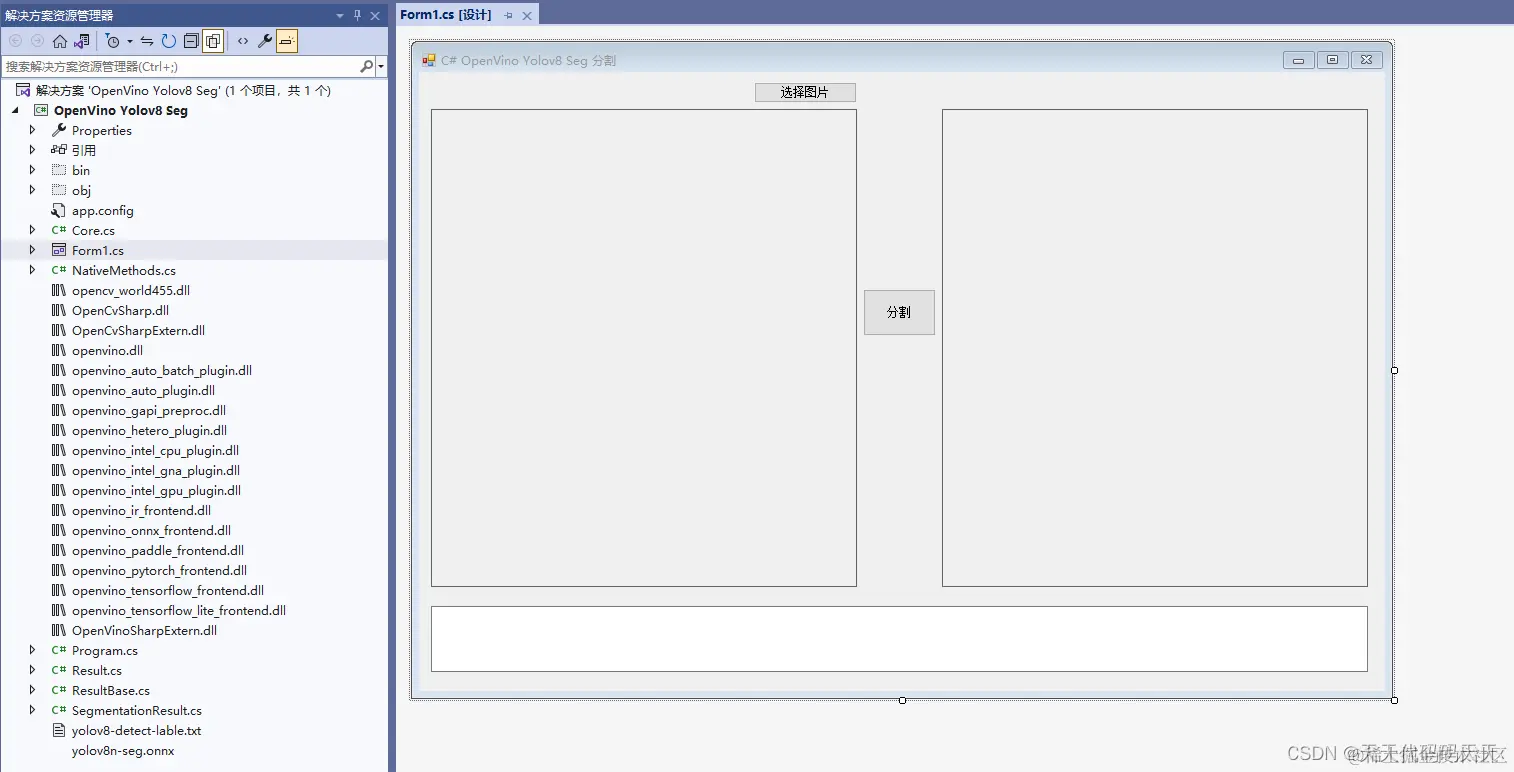Viewport: 1514px width, 772px height.
Task: Expand ResultBase.cs node
Action: (32, 690)
